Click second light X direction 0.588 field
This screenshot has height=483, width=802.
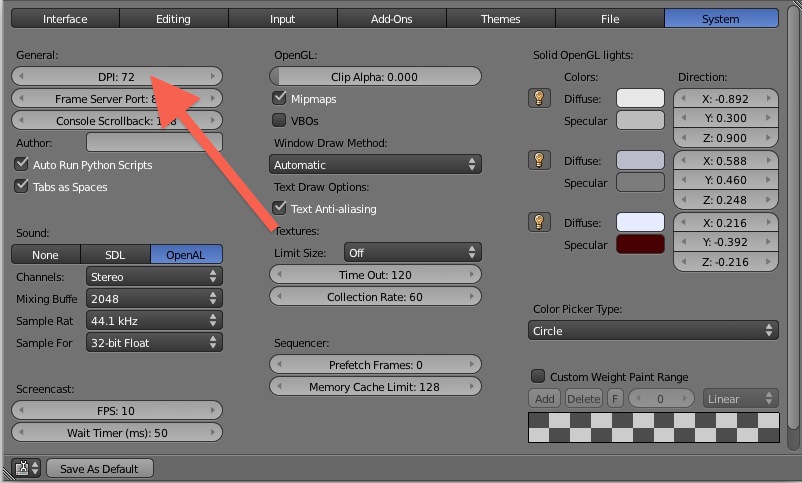tap(726, 160)
